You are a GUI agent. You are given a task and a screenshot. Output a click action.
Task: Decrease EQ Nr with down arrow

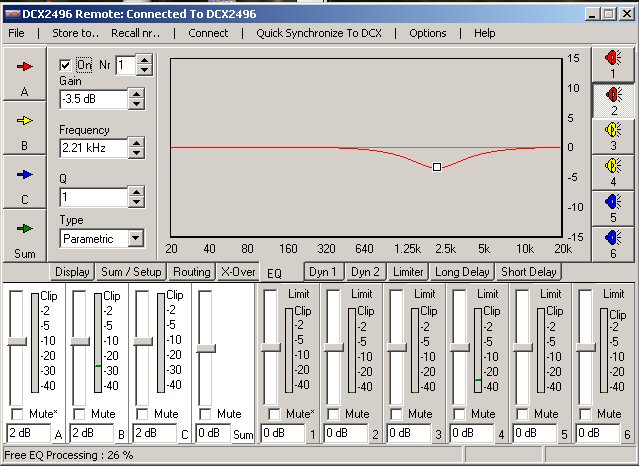point(144,70)
